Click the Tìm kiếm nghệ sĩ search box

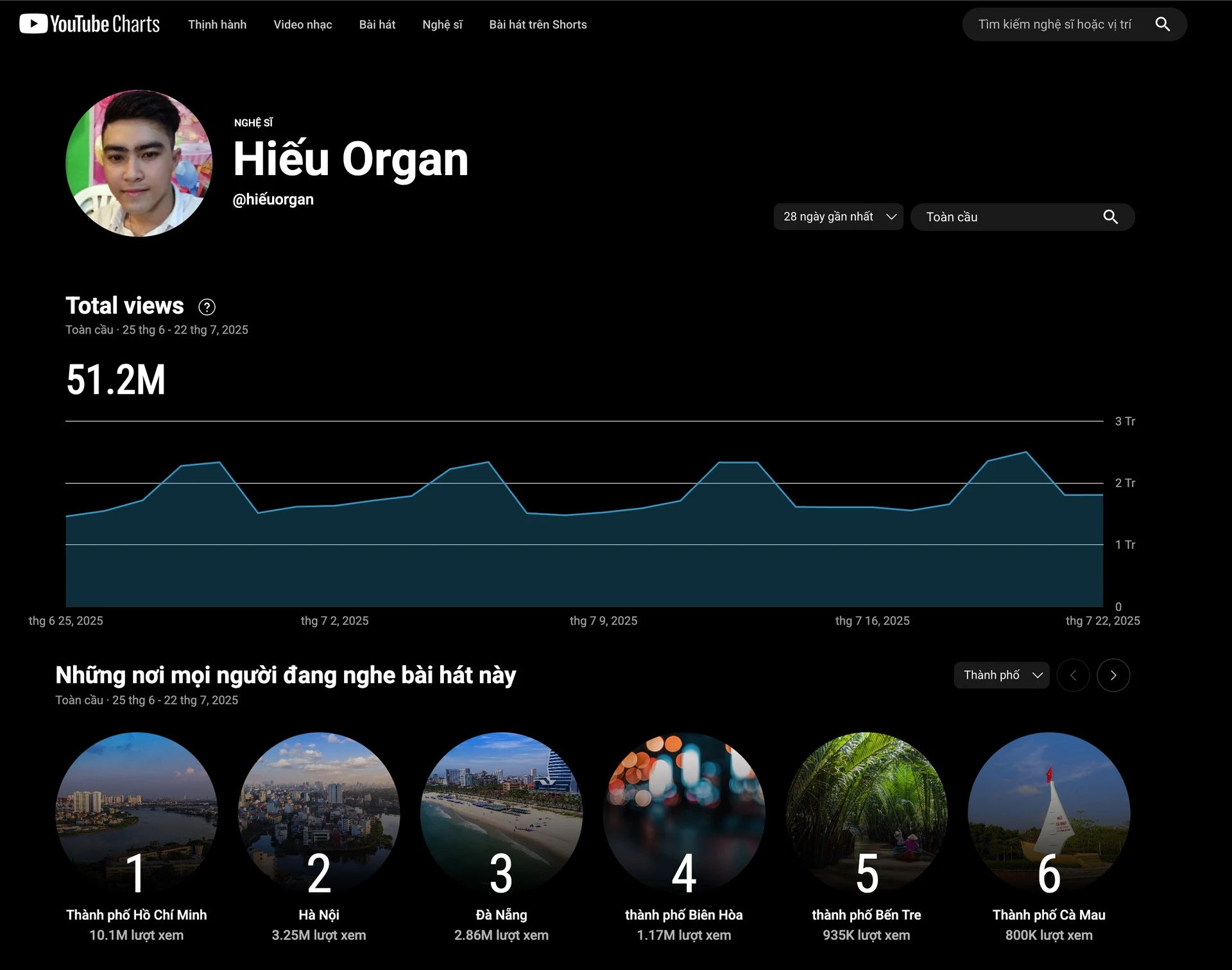tap(1054, 24)
